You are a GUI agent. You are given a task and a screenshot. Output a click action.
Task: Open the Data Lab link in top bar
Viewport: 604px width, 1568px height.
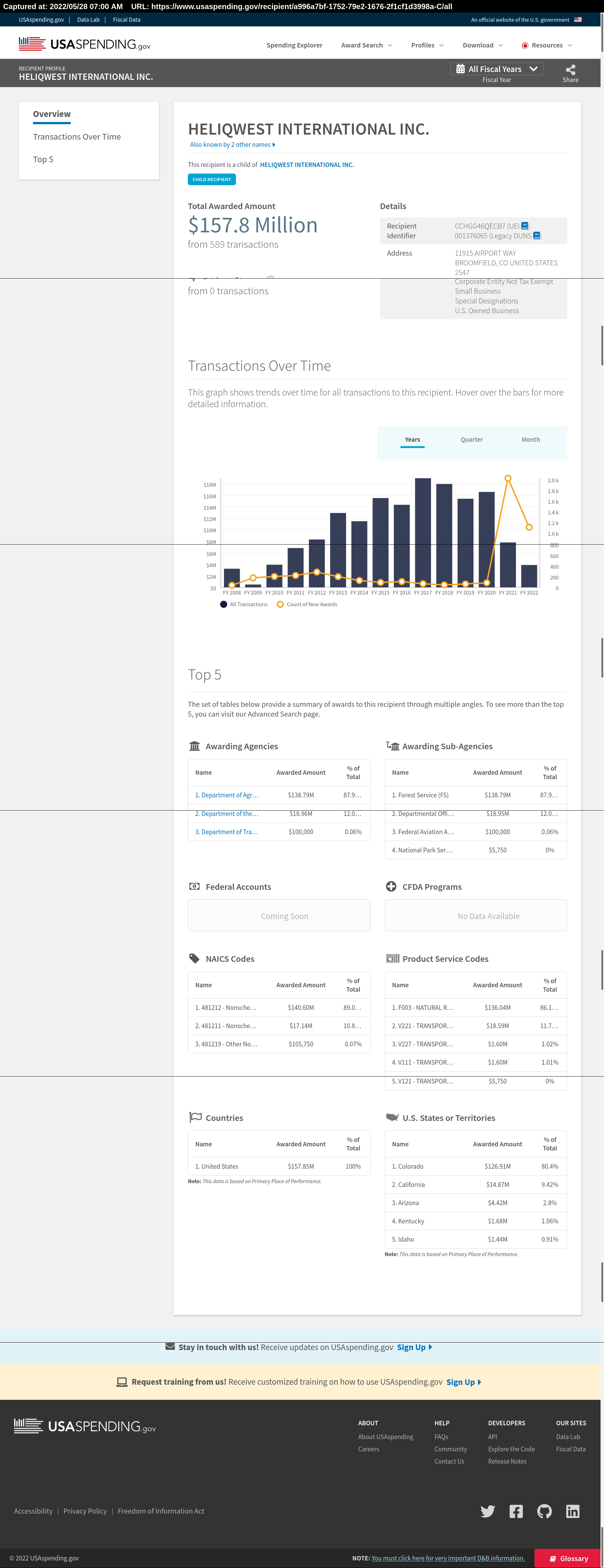click(88, 19)
